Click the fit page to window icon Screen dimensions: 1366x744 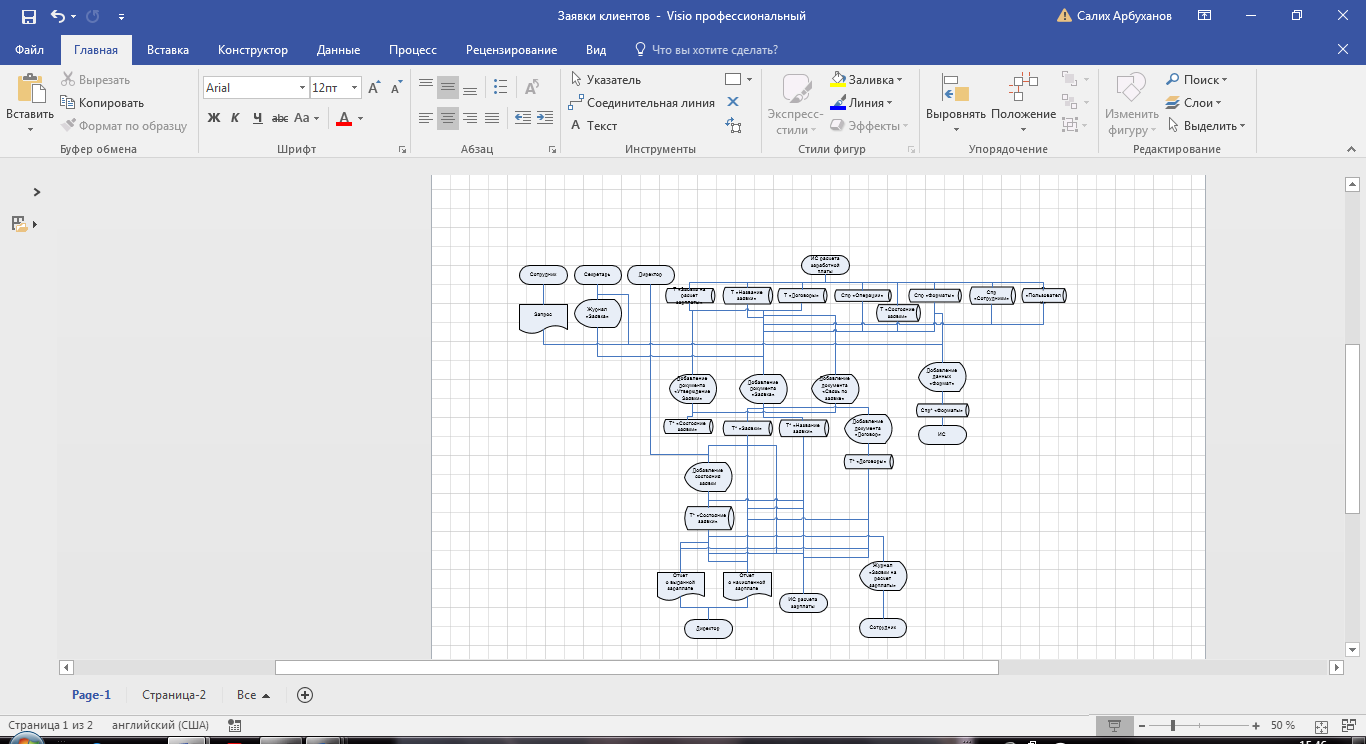(x=1321, y=726)
